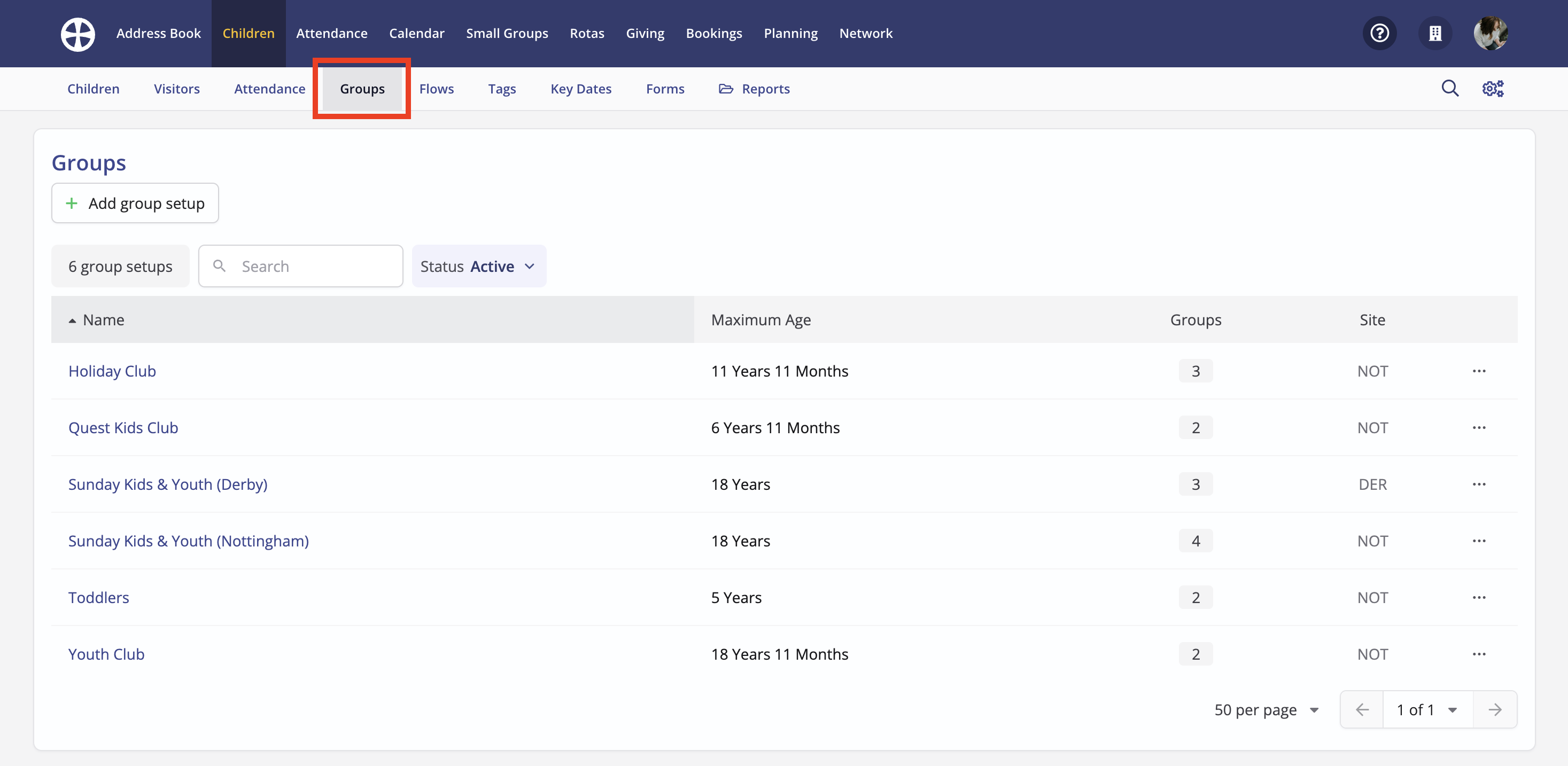Switch to the Key Dates tab

pyautogui.click(x=581, y=88)
